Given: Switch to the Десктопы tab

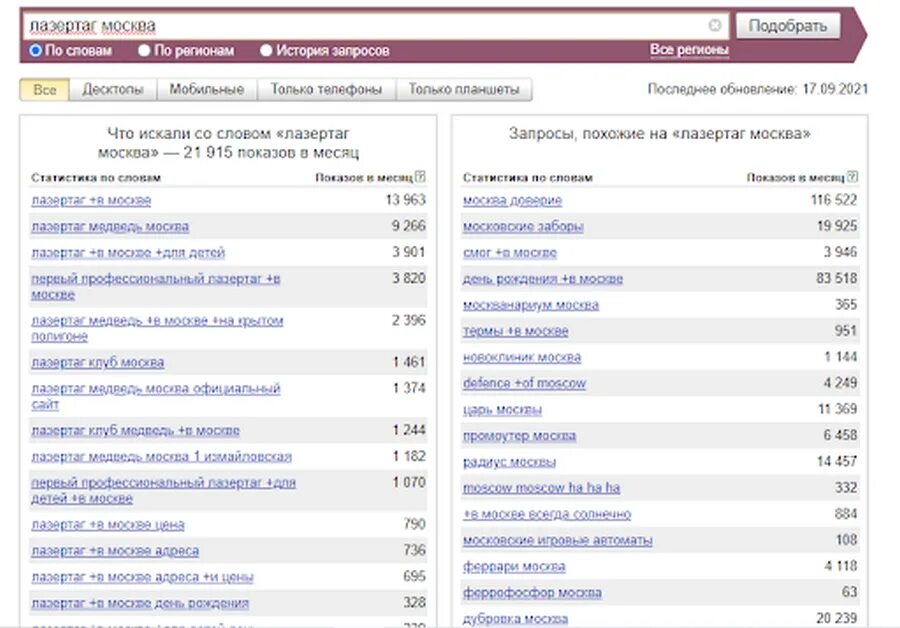Looking at the screenshot, I should [x=112, y=90].
